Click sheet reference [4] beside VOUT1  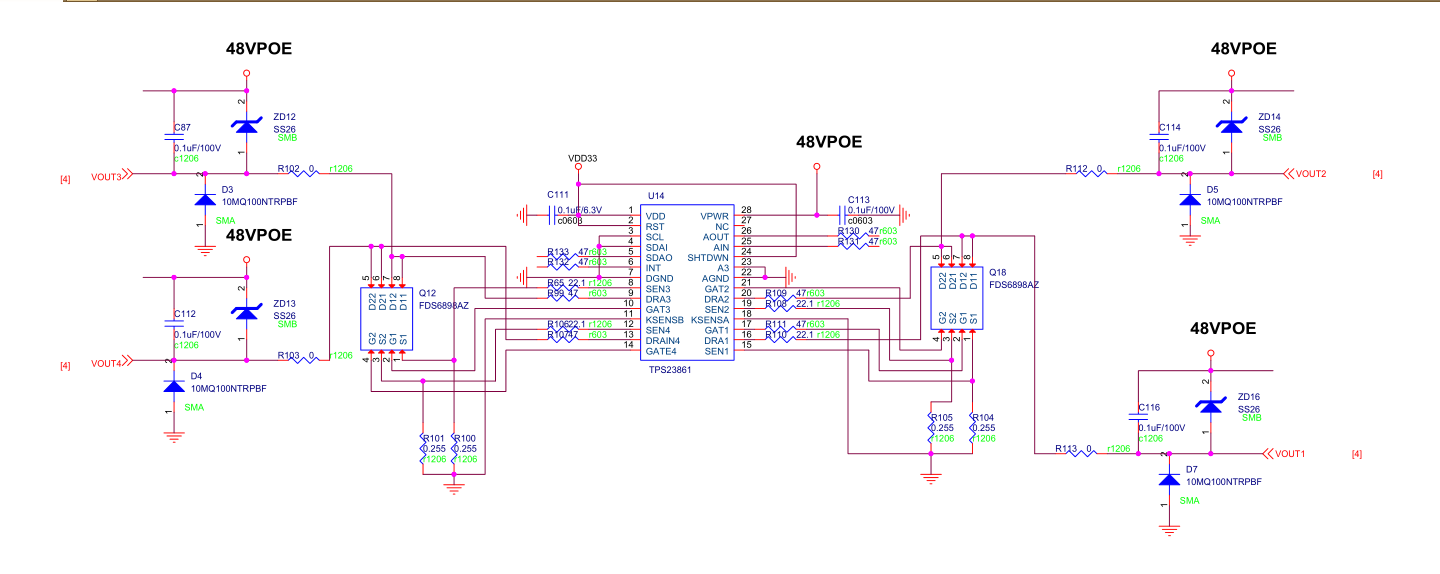coord(1357,454)
